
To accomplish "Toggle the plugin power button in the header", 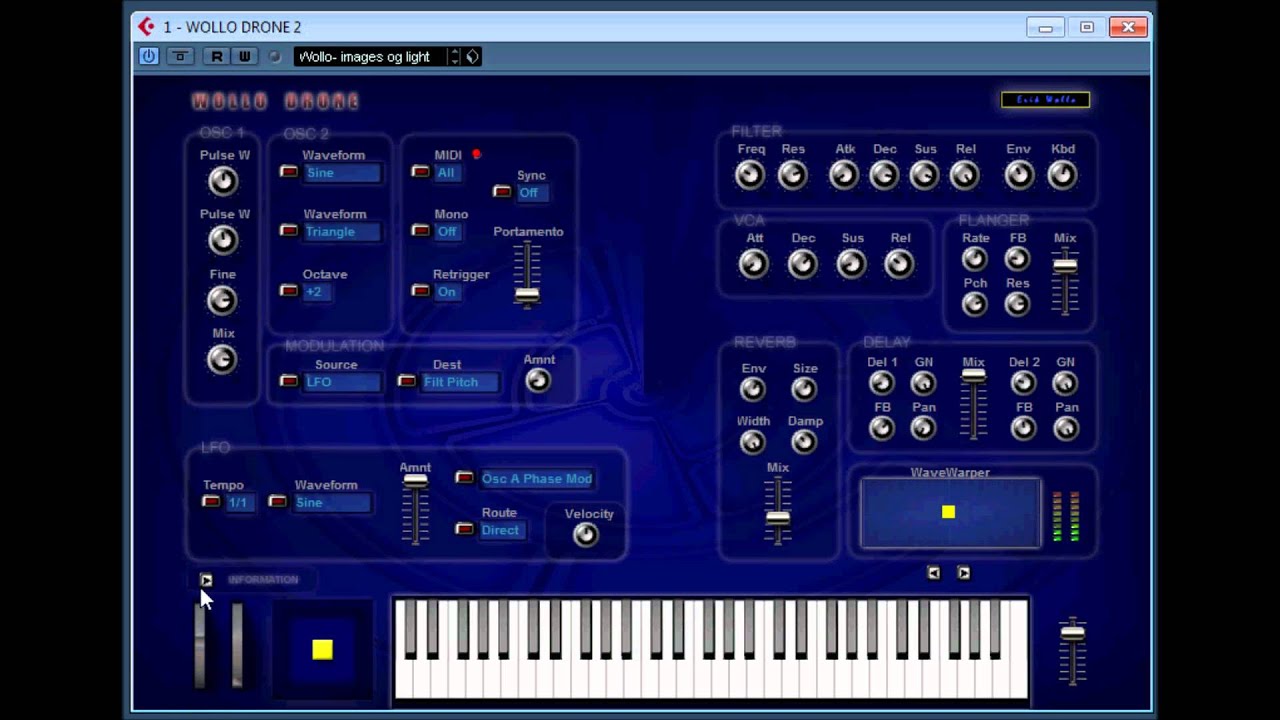I will 148,57.
